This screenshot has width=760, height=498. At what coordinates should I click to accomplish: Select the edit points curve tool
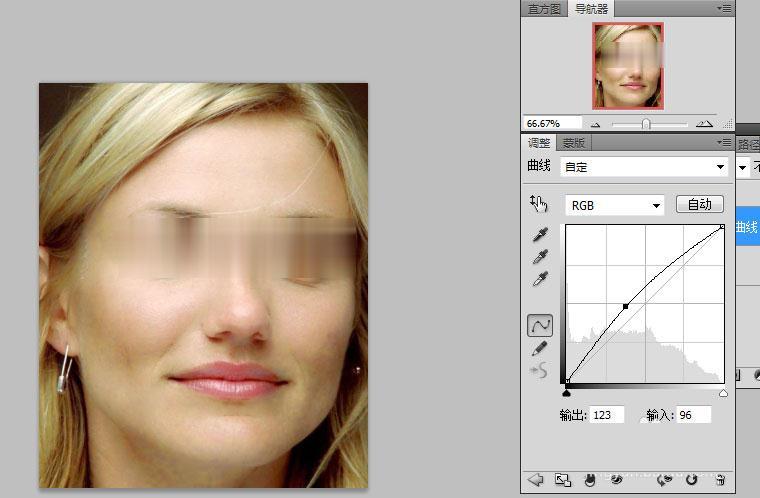click(540, 325)
